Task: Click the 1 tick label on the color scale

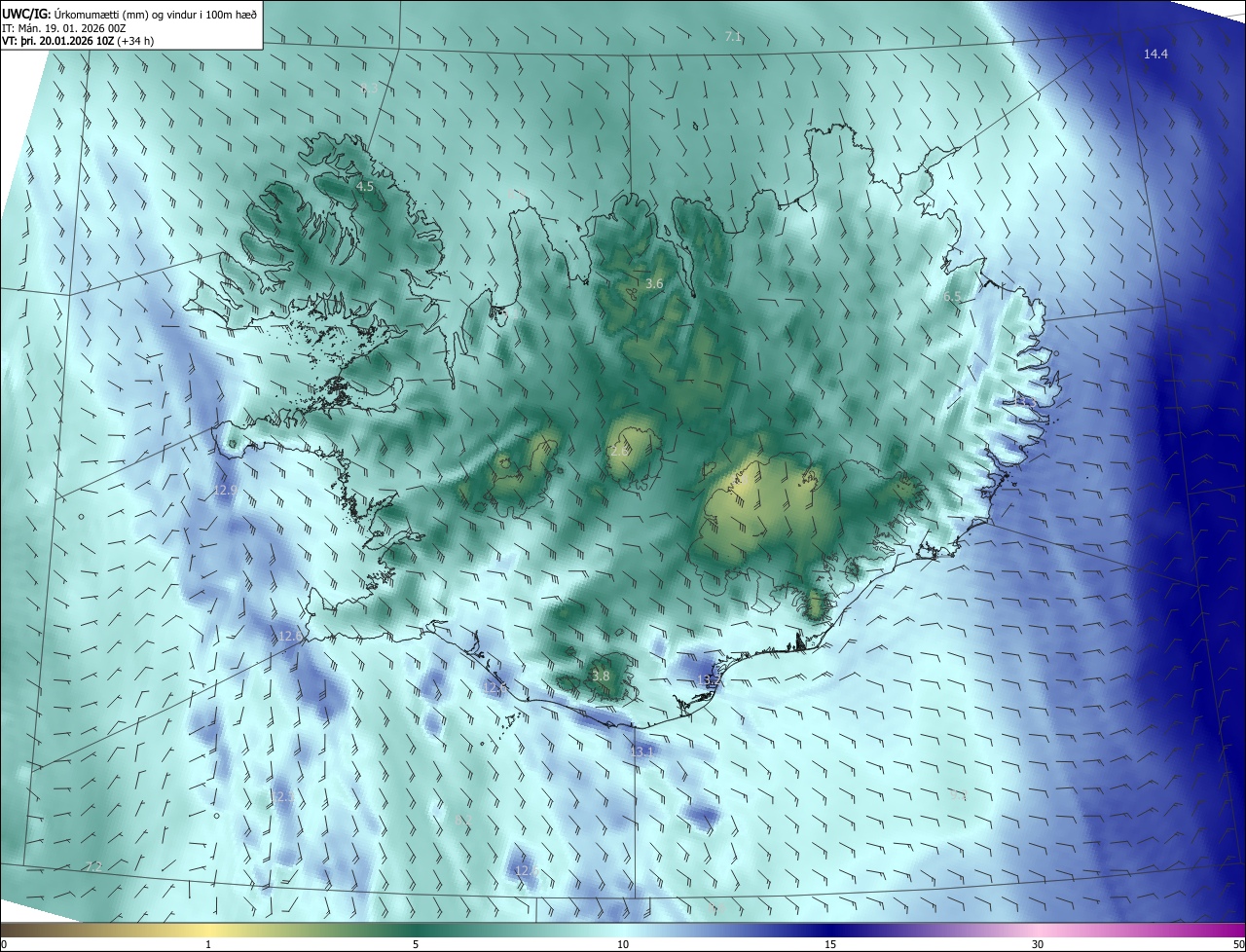Action: [208, 944]
